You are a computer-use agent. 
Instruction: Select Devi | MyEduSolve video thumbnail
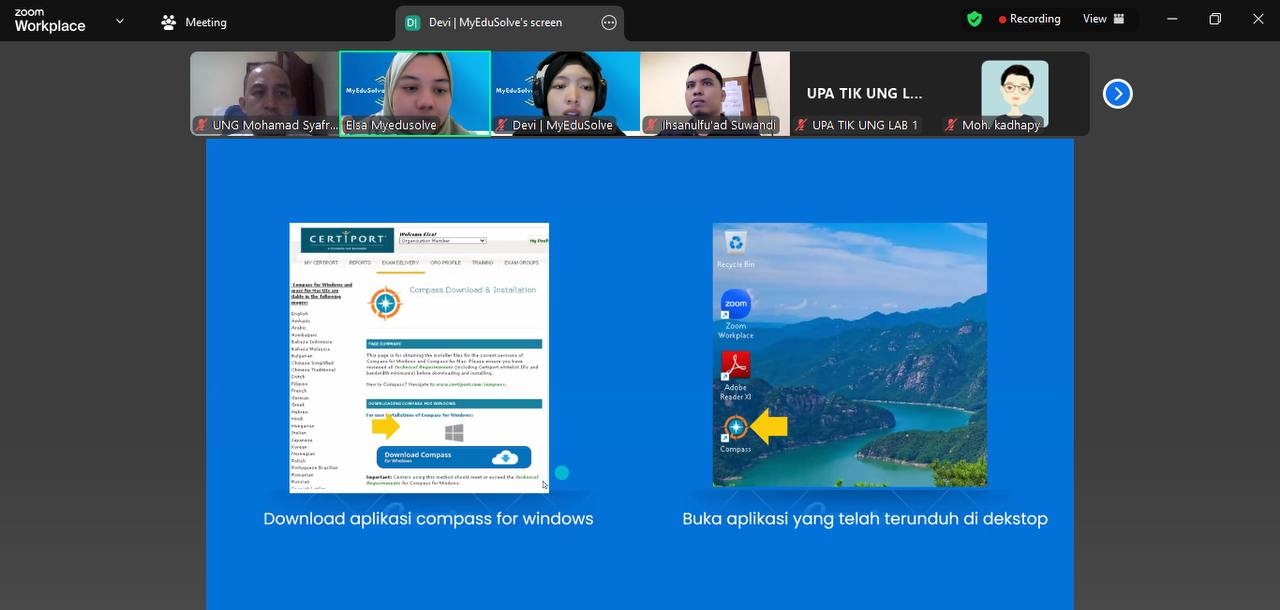[x=565, y=93]
